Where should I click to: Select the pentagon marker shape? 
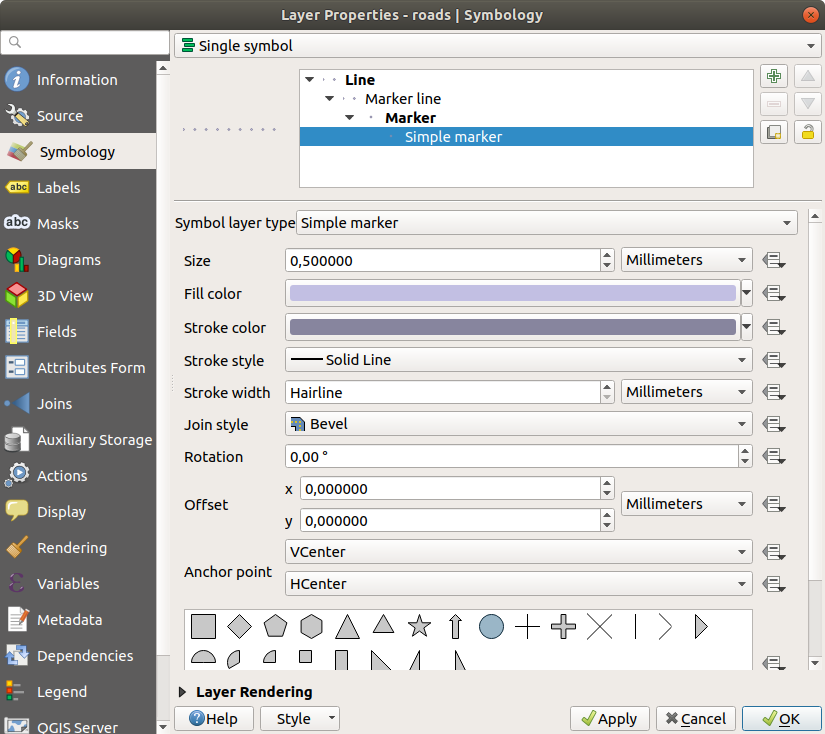275,627
